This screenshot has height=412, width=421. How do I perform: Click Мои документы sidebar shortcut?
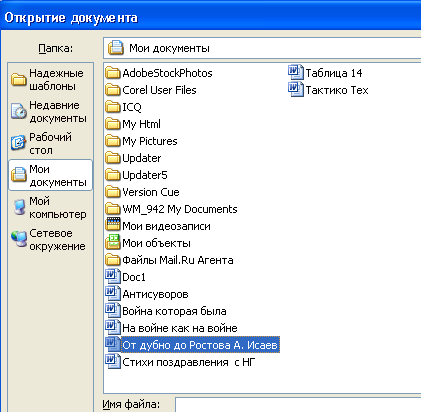(x=50, y=175)
